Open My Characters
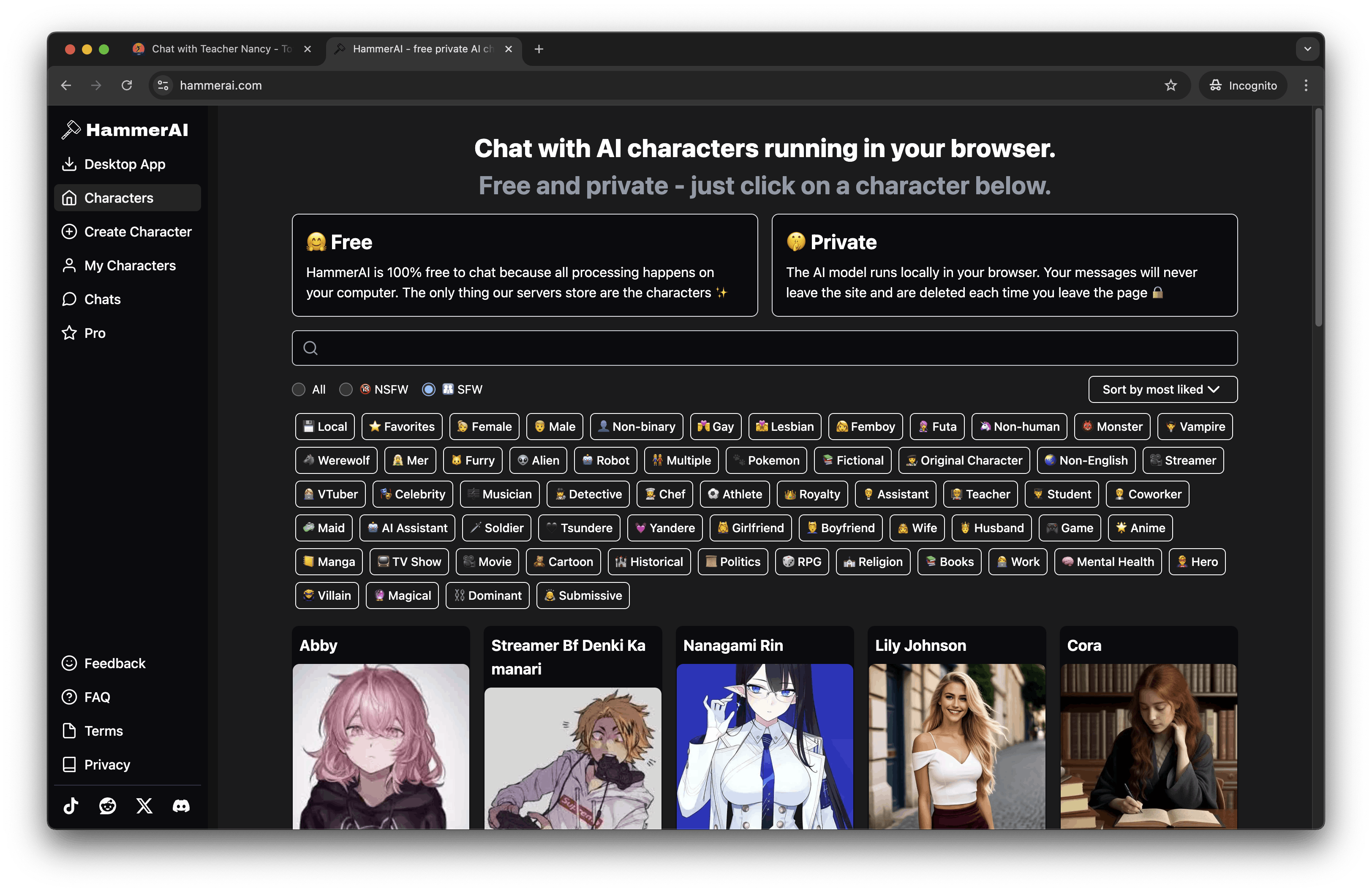Screen dimensions: 1372x892 (x=130, y=265)
